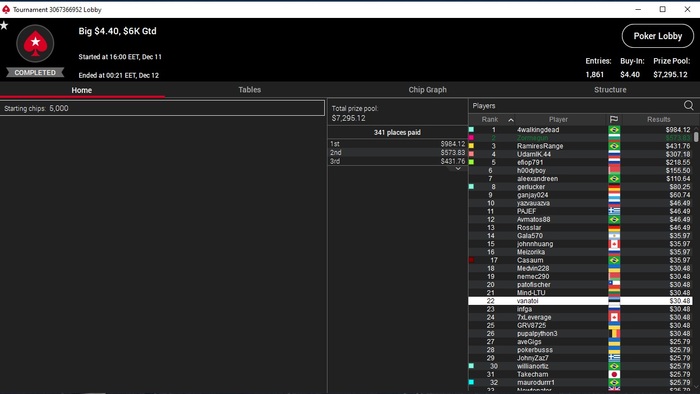Open the Chip Graph tab
This screenshot has width=700, height=394.
click(427, 90)
